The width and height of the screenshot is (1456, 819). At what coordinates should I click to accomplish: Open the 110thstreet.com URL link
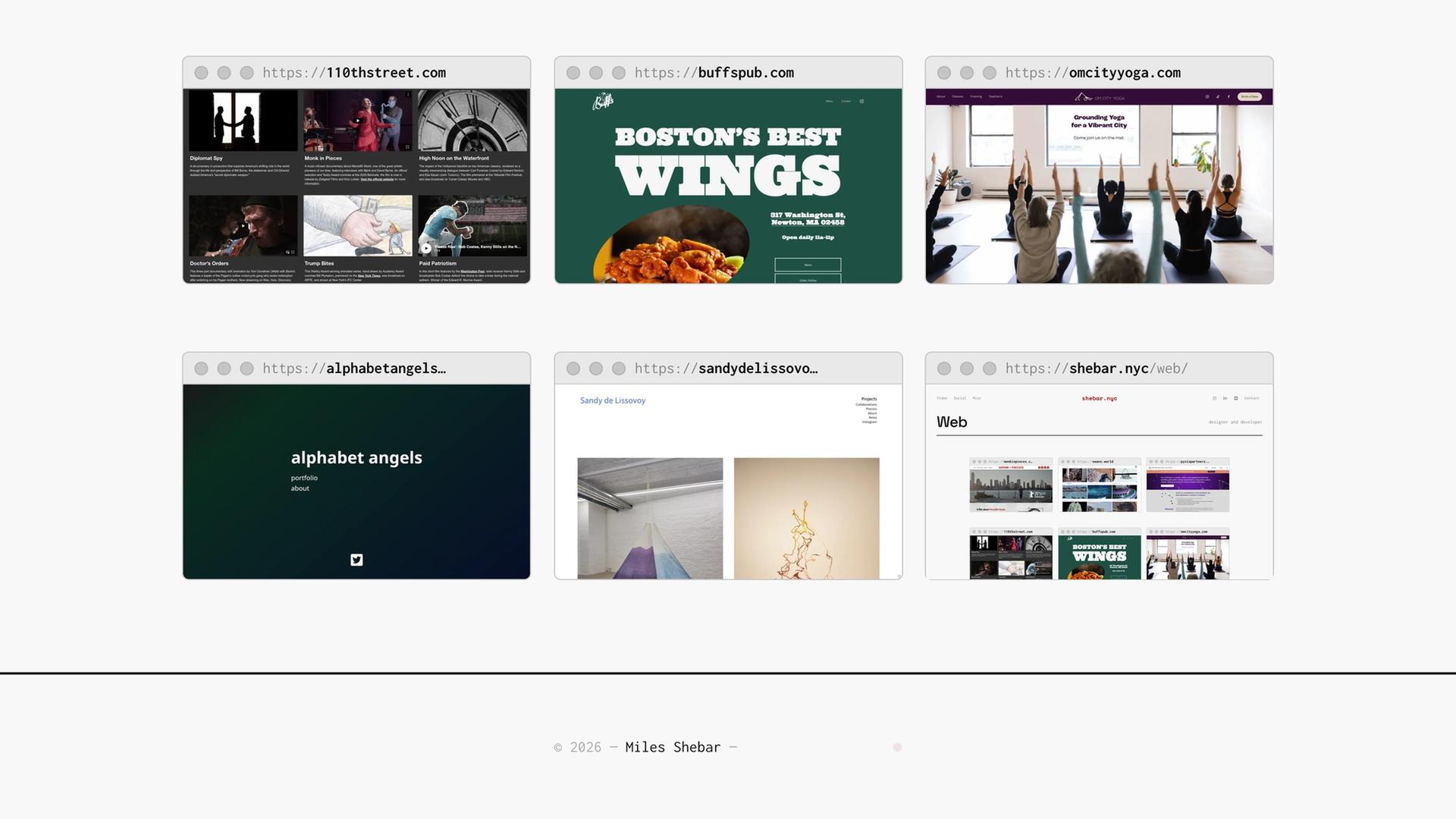[x=354, y=73]
